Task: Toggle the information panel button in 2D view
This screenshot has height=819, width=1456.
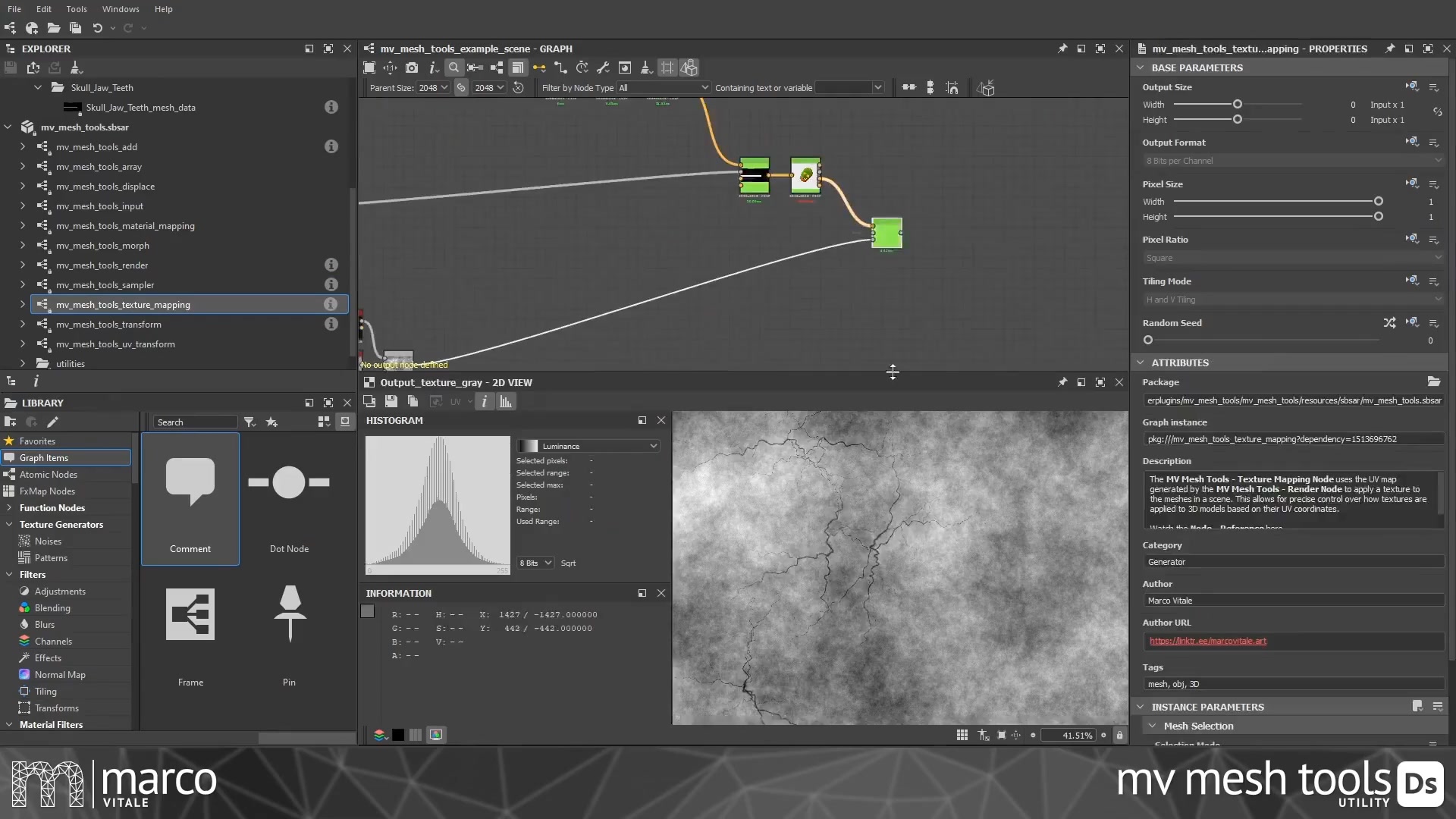Action: point(484,401)
